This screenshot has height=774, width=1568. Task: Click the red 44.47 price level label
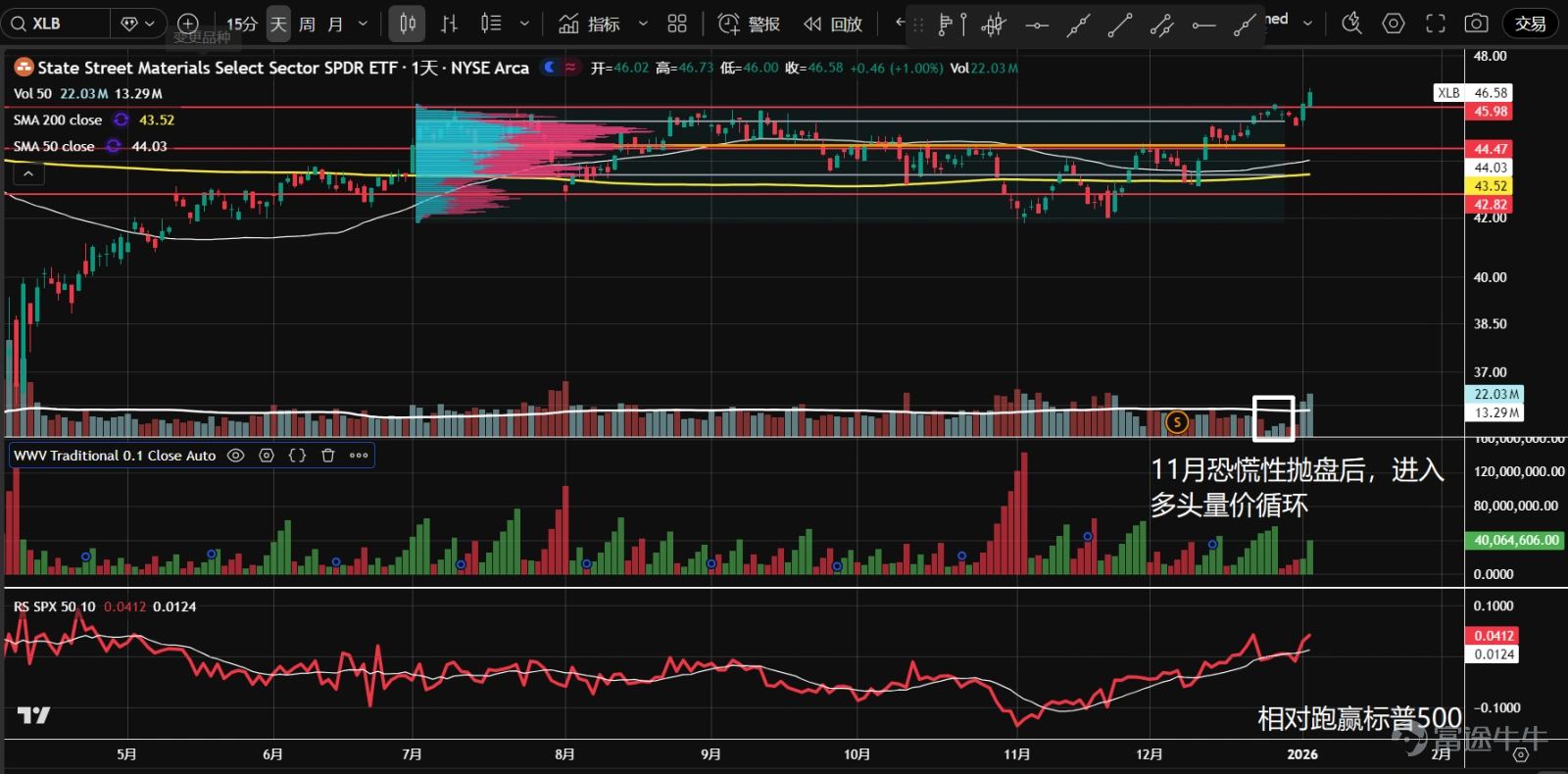pyautogui.click(x=1491, y=149)
